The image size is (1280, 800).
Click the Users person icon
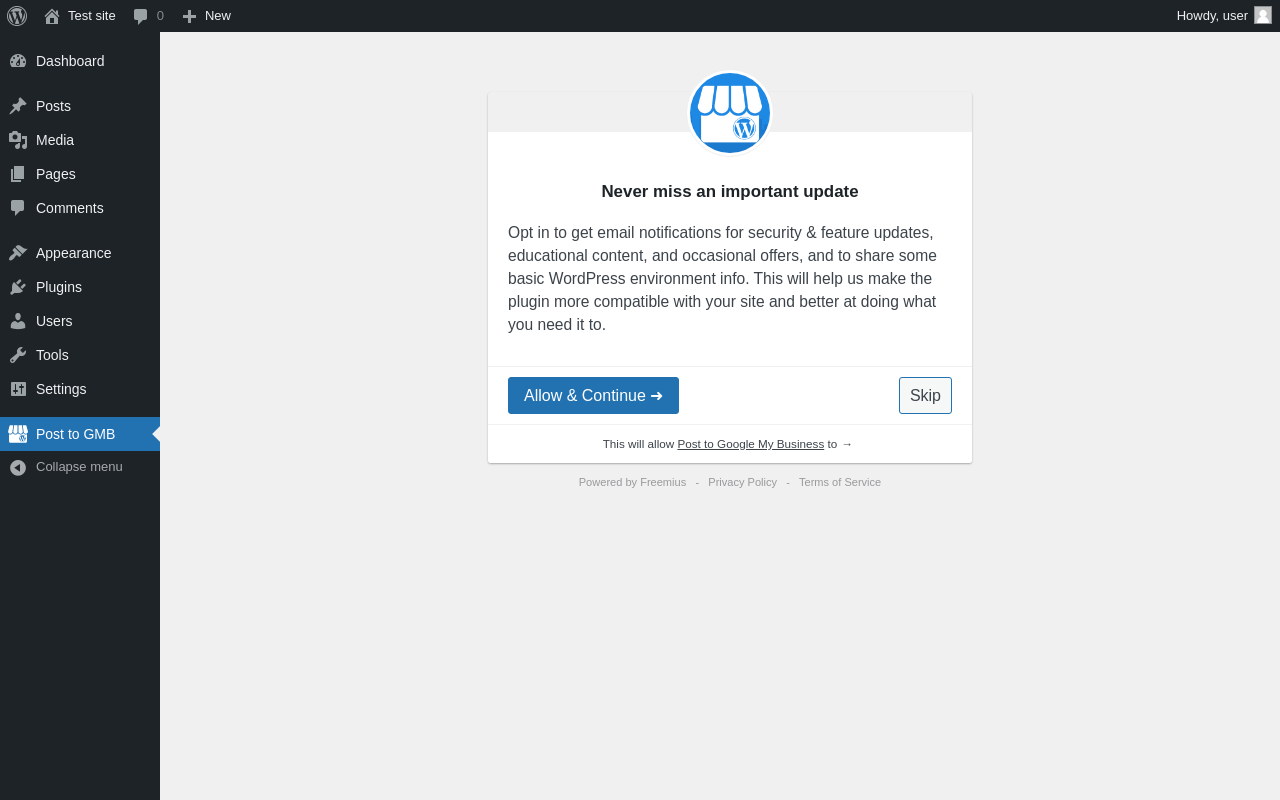click(x=18, y=321)
